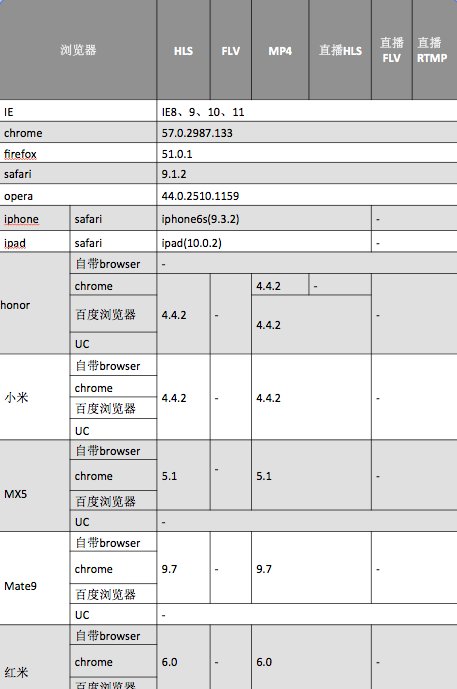Screen dimensions: 457x689
Task: Click 小米 HLS 4.4.2 cell
Action: pos(184,398)
